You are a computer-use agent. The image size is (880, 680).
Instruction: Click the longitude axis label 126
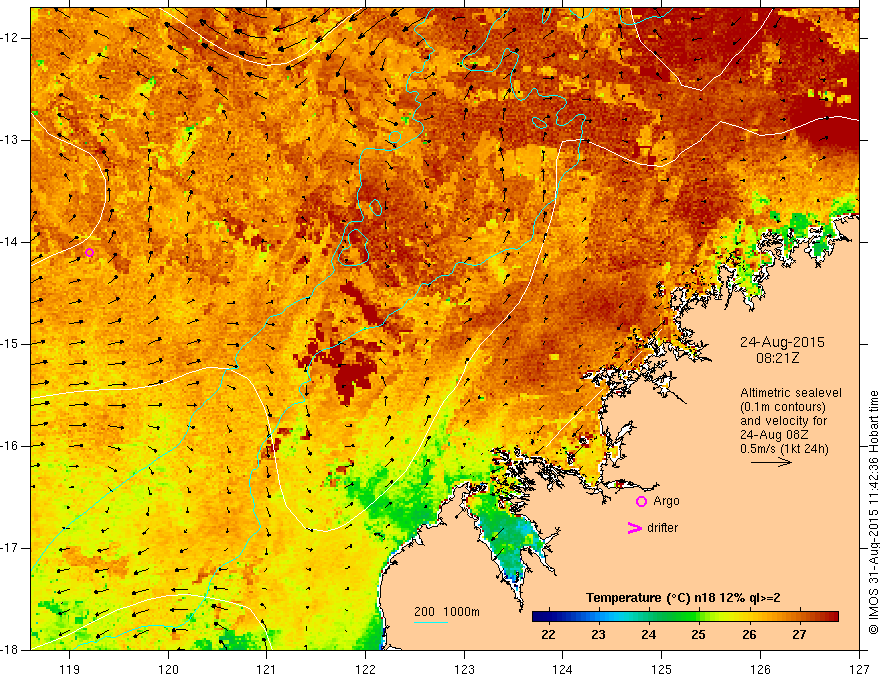(760, 669)
